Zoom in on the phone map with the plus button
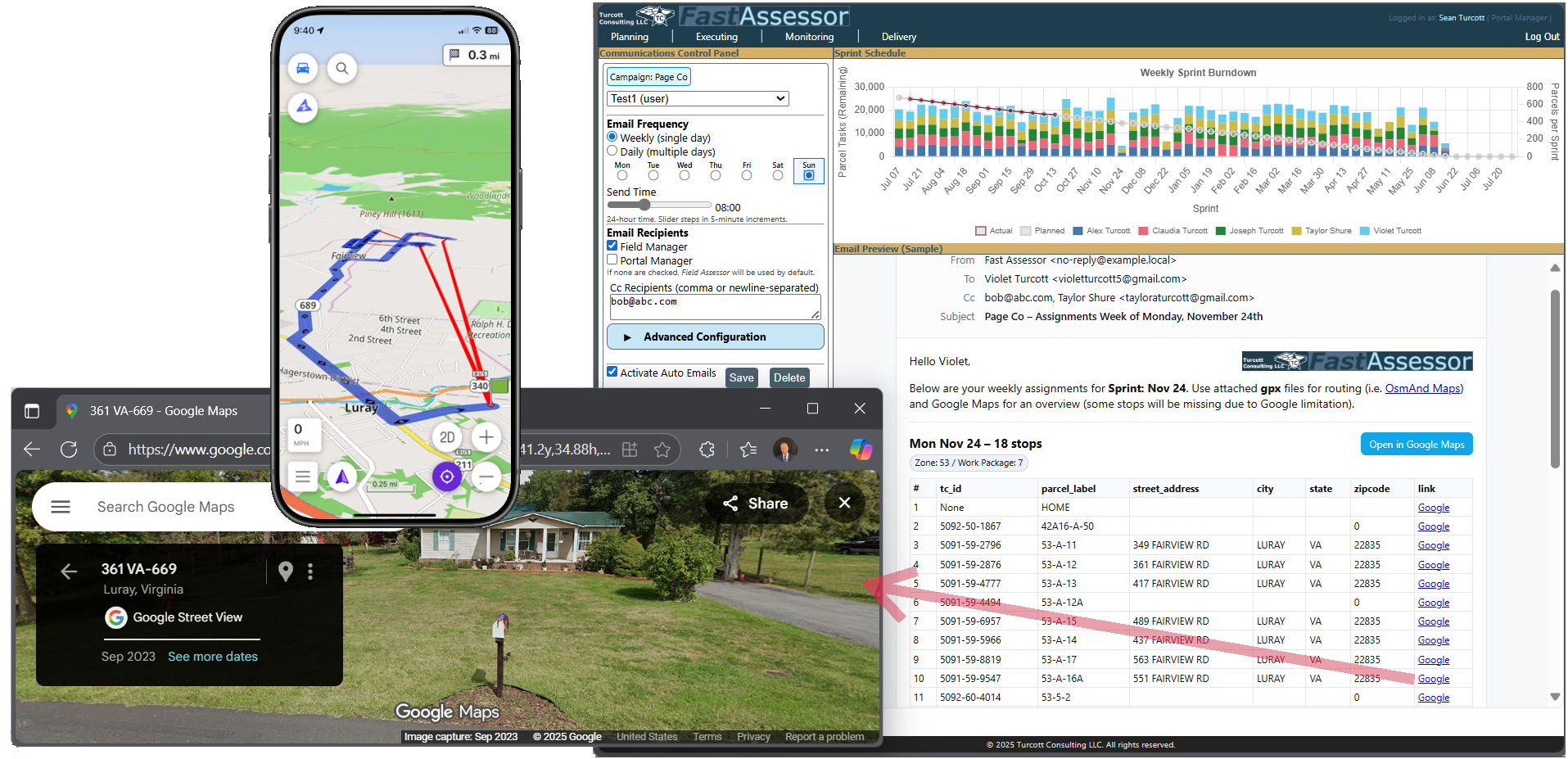 486,437
